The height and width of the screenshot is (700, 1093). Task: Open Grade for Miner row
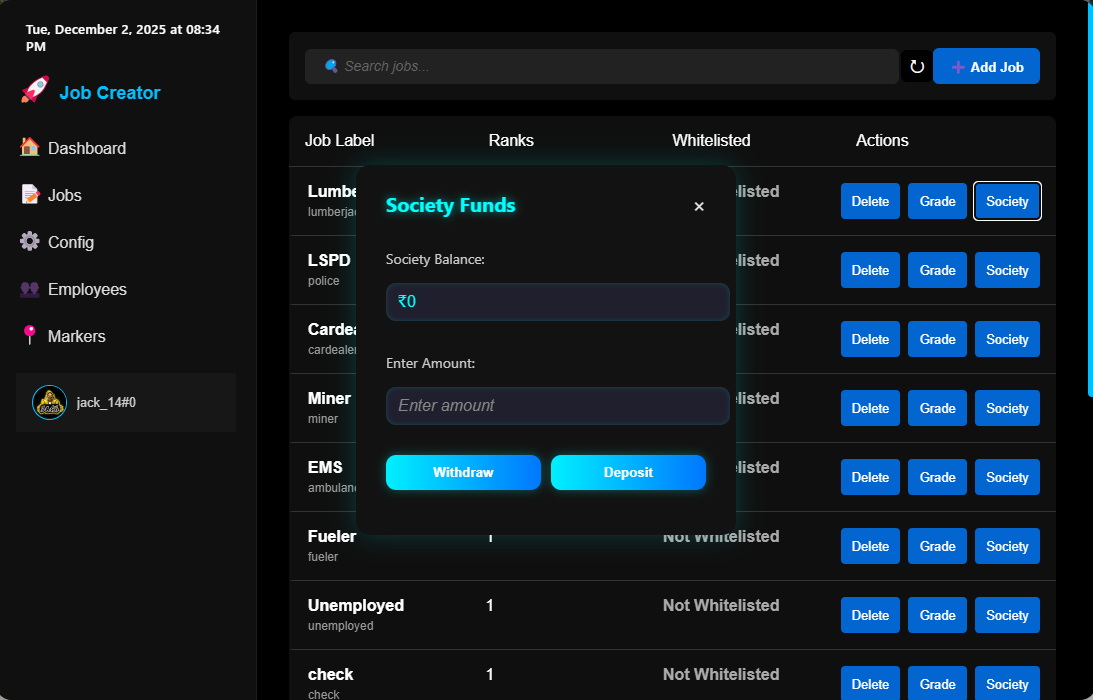coord(938,408)
